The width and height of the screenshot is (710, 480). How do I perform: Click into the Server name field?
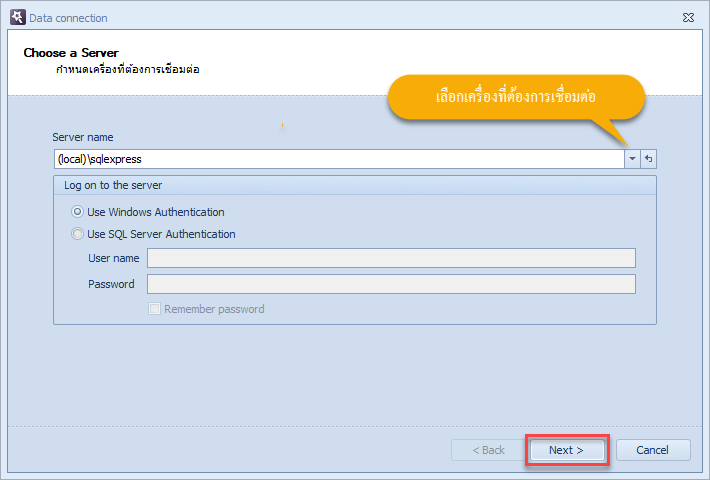339,159
